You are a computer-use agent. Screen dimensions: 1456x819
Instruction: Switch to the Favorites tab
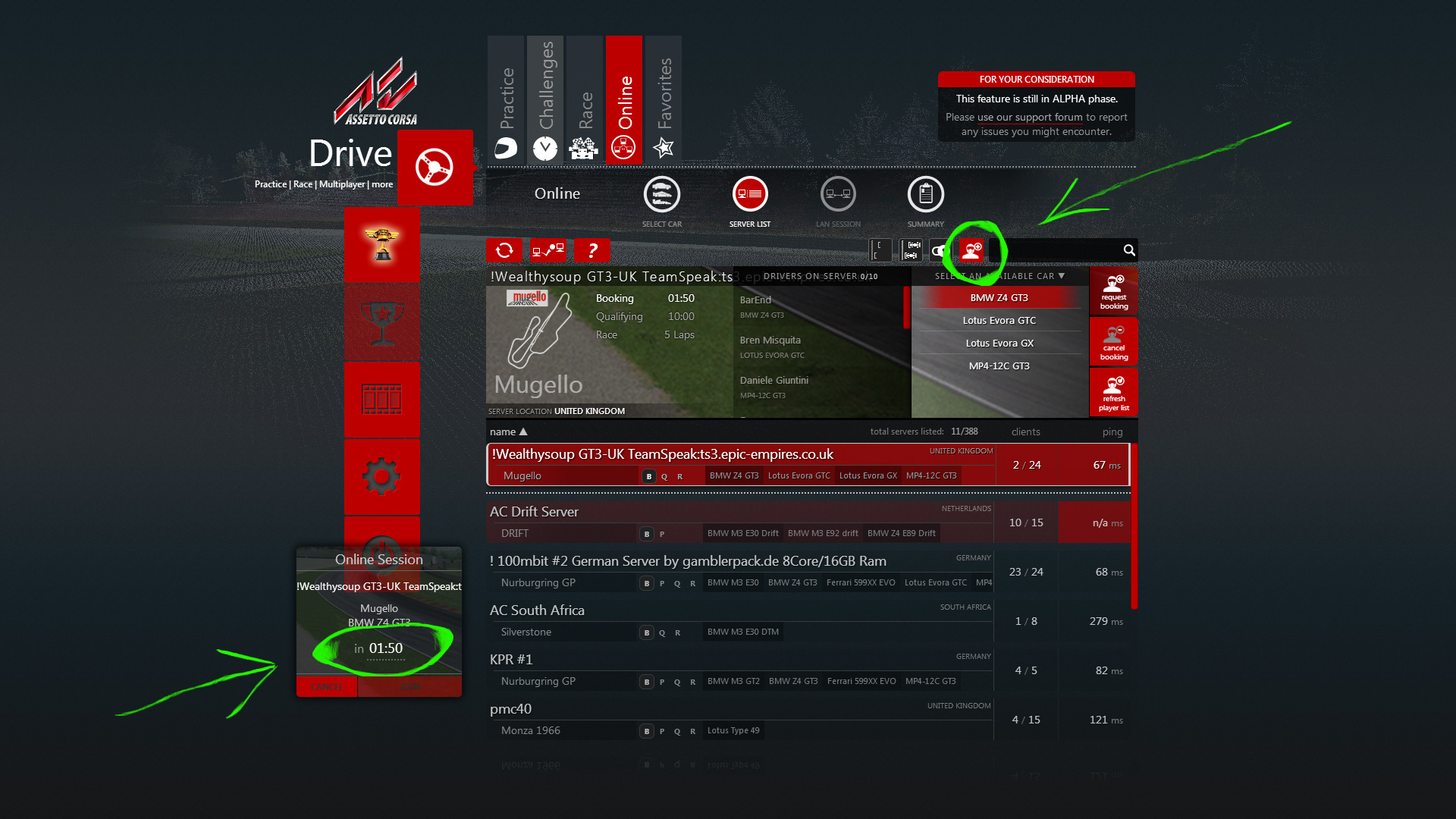664,100
